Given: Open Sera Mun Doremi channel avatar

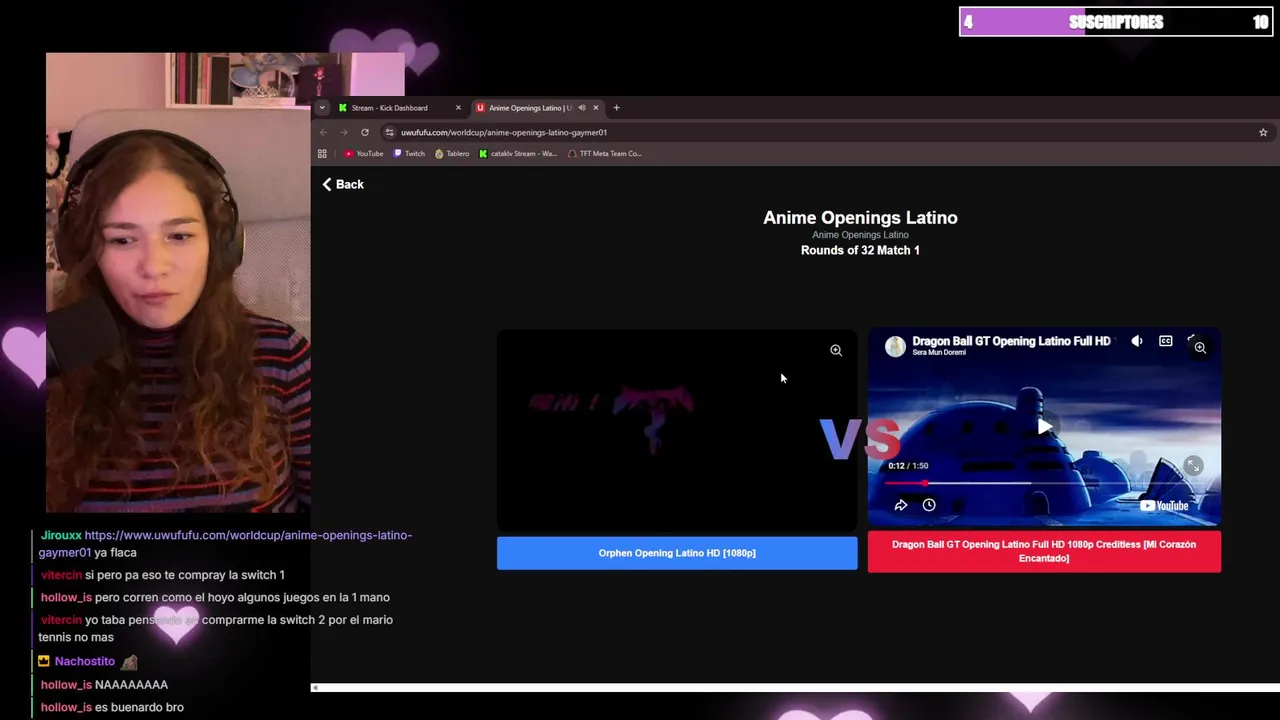Looking at the screenshot, I should [895, 346].
